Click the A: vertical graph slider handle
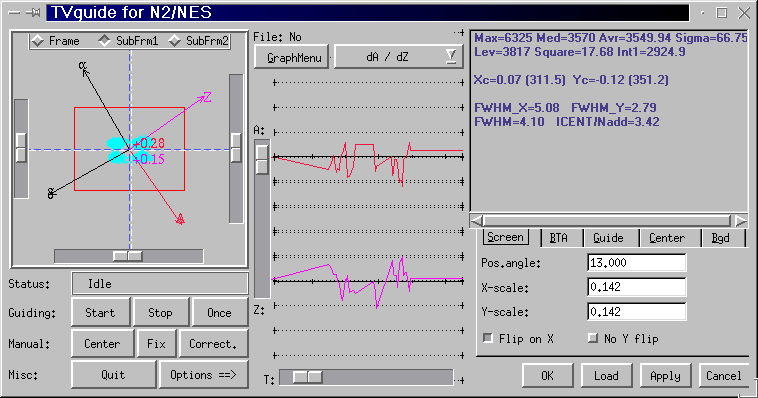758x398 pixels. click(x=262, y=159)
